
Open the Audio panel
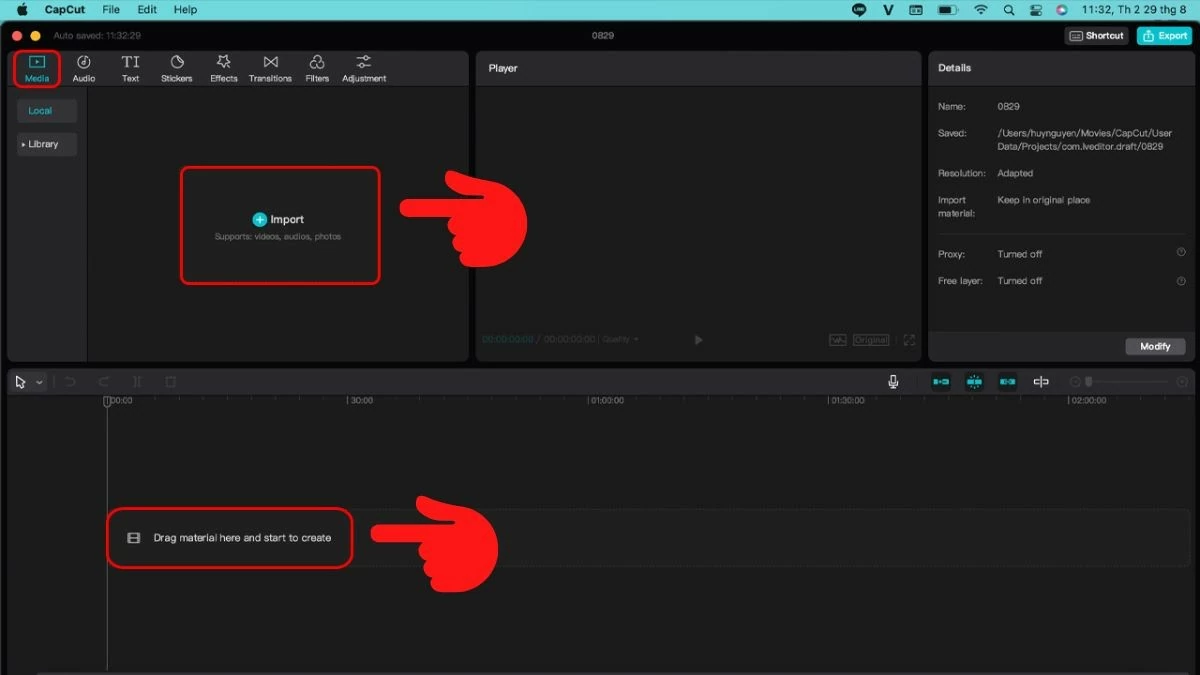(x=84, y=68)
